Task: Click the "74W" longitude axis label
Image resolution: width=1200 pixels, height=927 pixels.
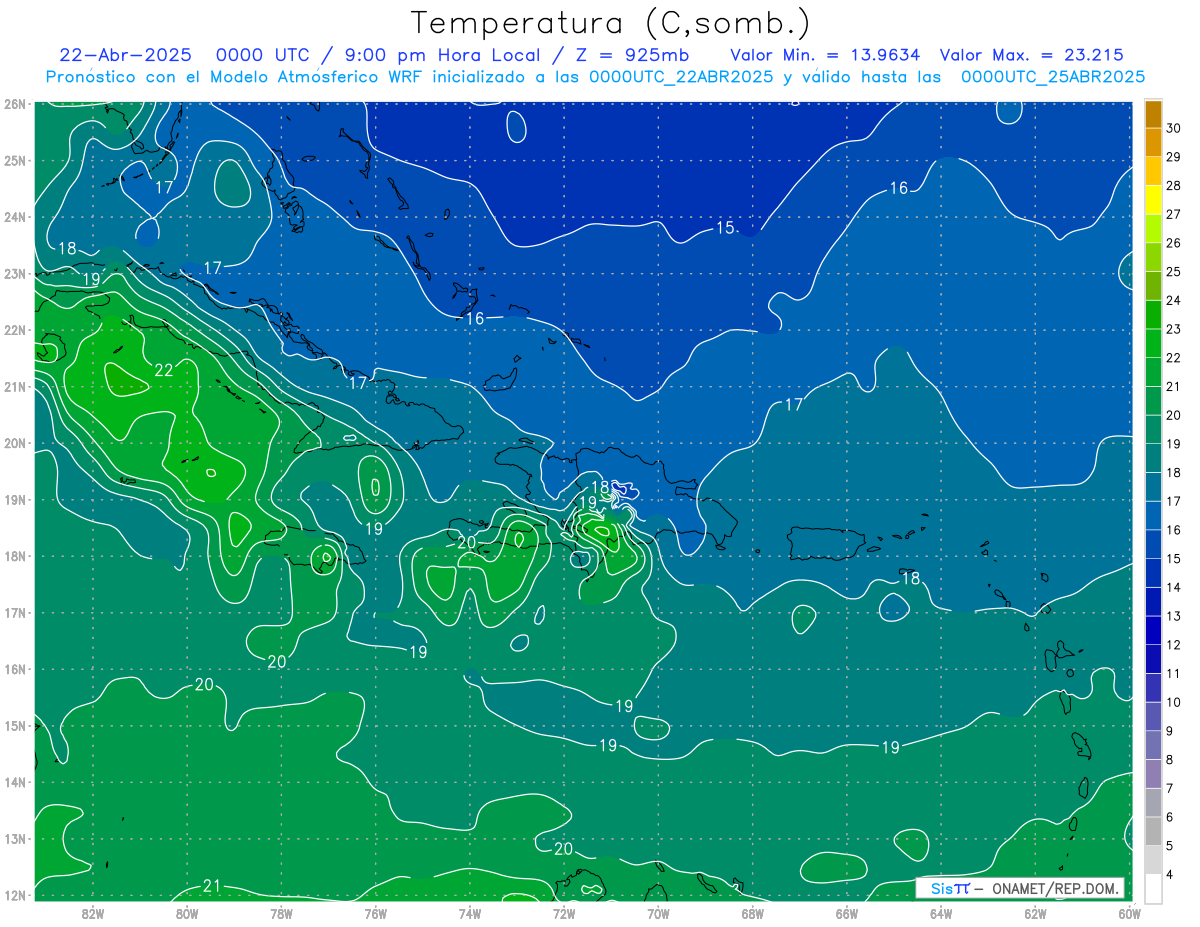Action: (x=470, y=913)
